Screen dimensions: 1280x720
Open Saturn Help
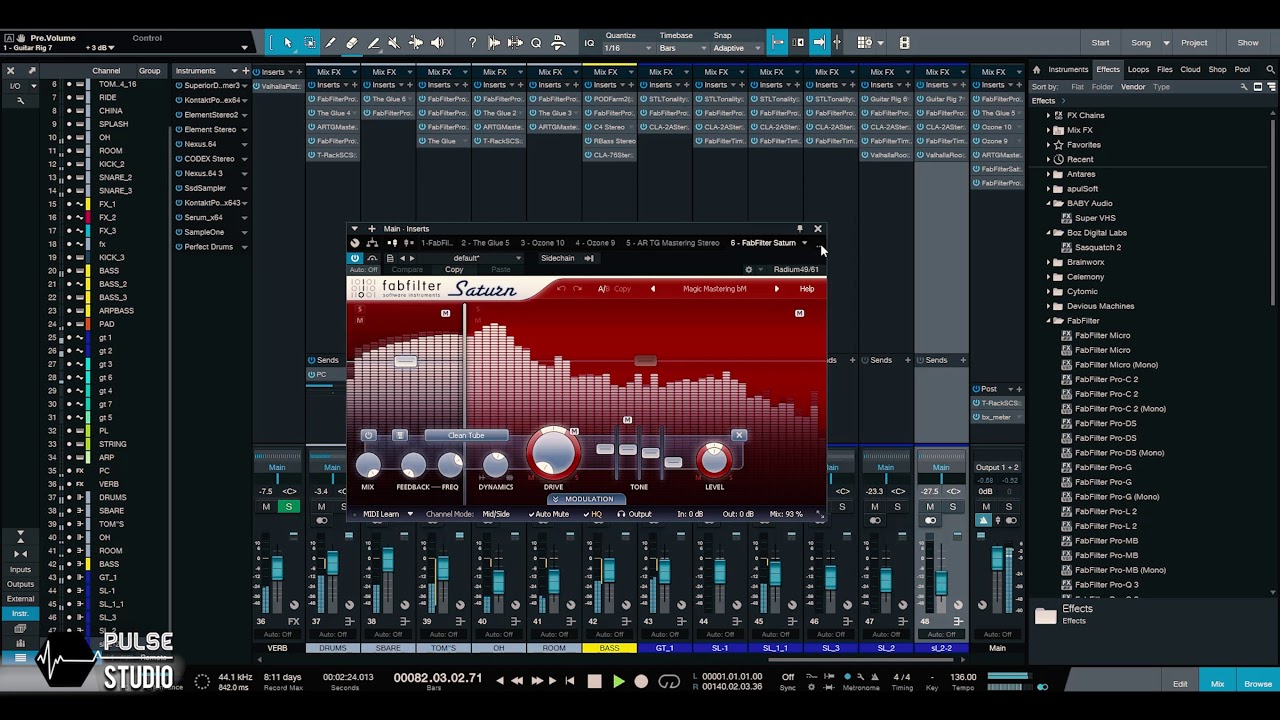807,289
